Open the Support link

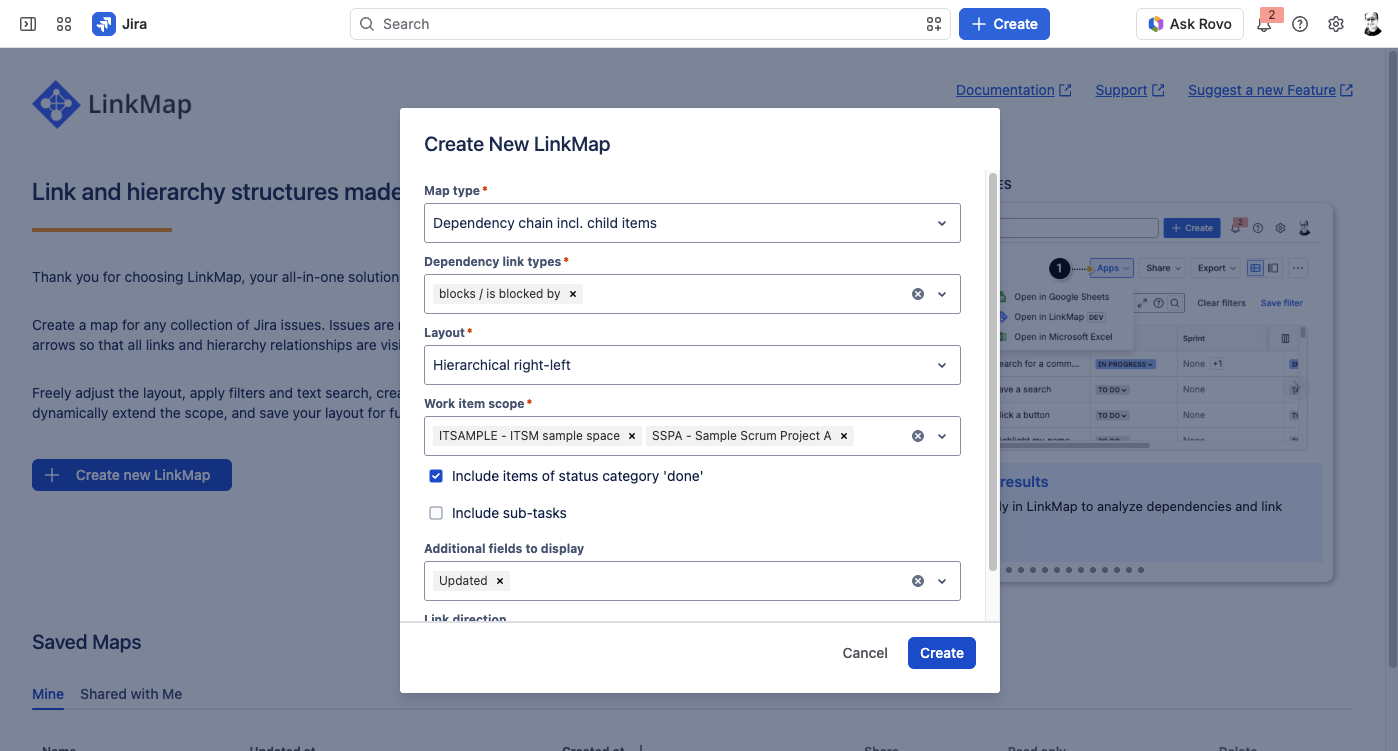(x=1129, y=90)
